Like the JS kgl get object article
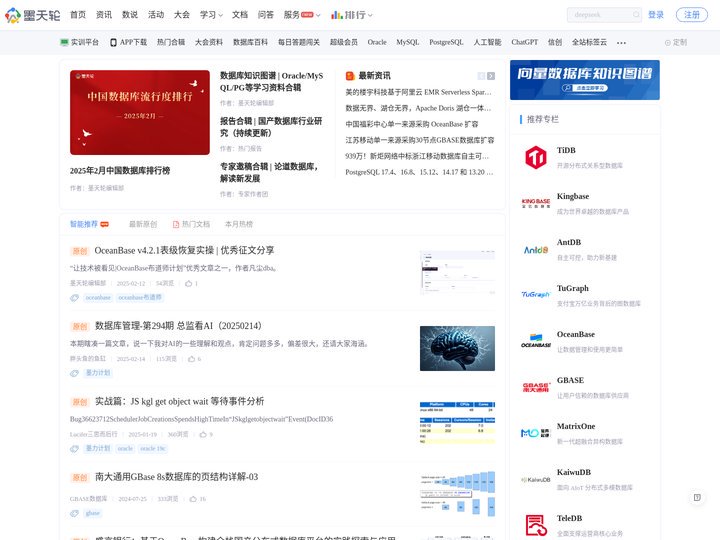Viewport: 720px width, 540px height. (x=203, y=434)
